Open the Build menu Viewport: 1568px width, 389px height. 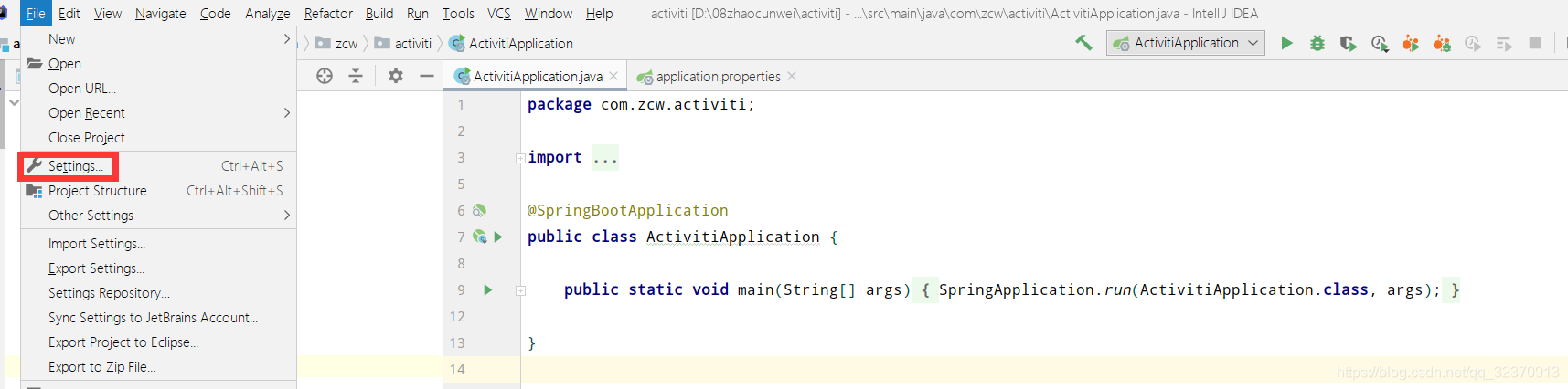(379, 13)
